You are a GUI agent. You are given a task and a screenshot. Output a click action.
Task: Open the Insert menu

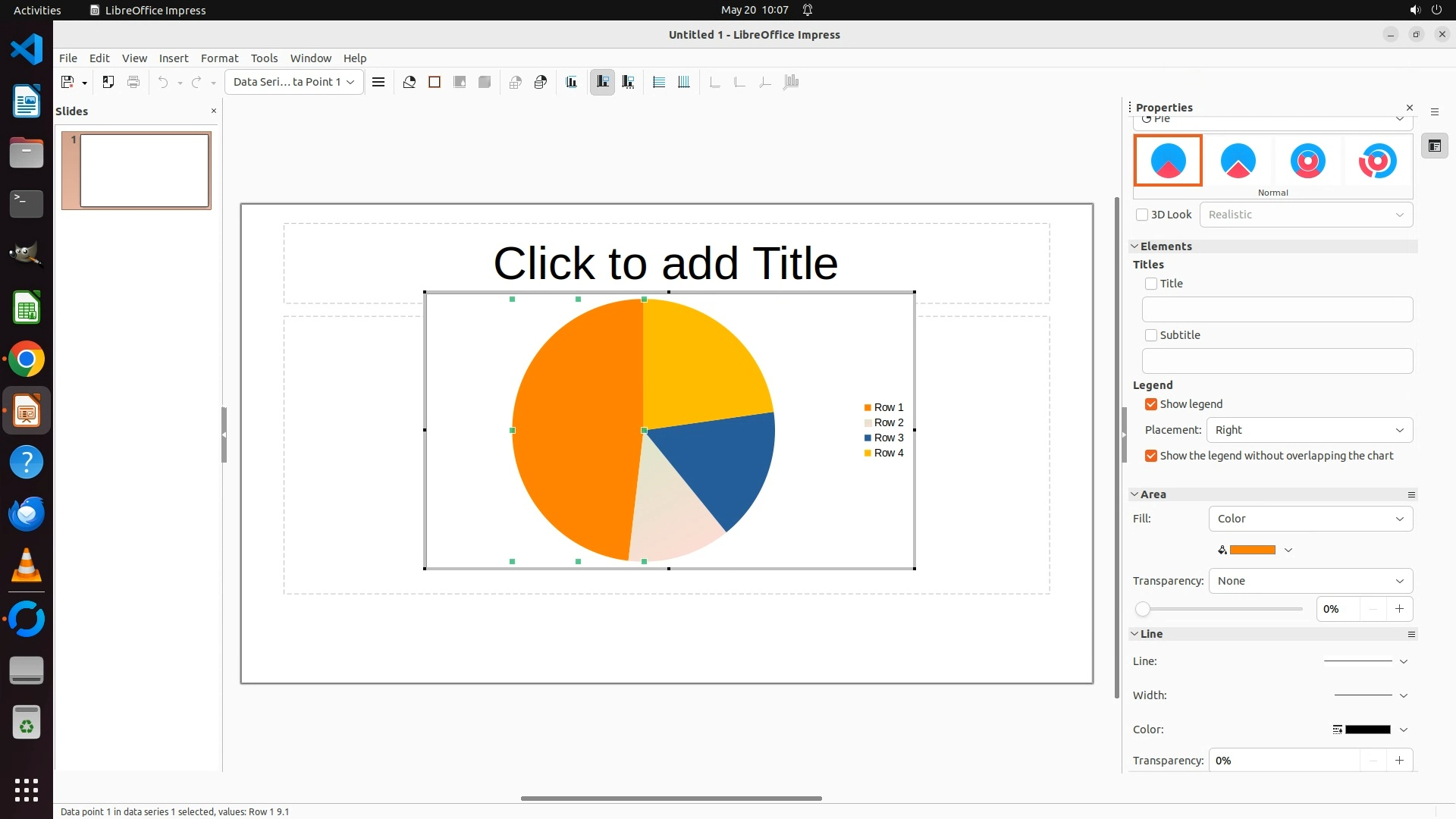point(173,58)
